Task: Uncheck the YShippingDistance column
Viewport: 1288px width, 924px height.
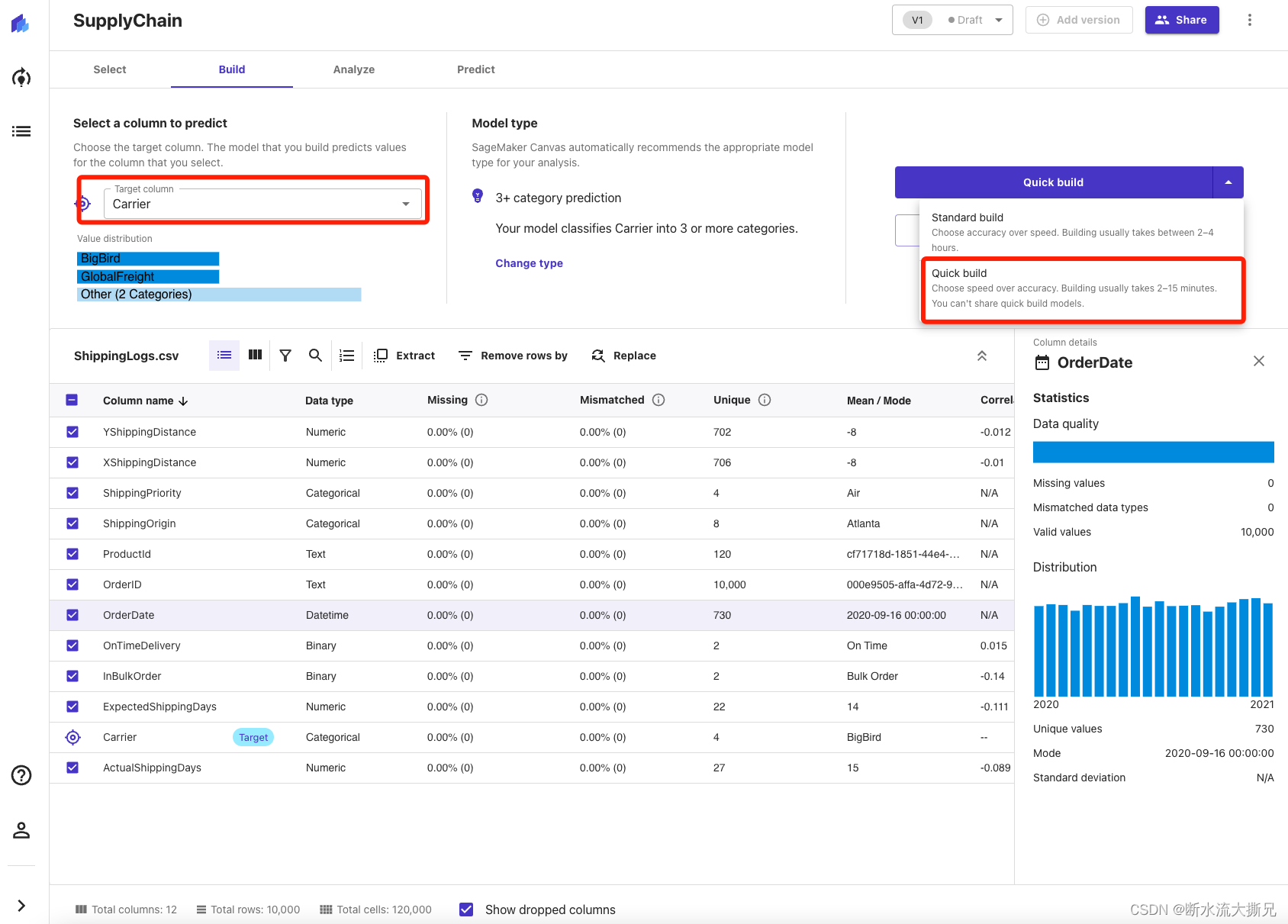Action: (72, 432)
